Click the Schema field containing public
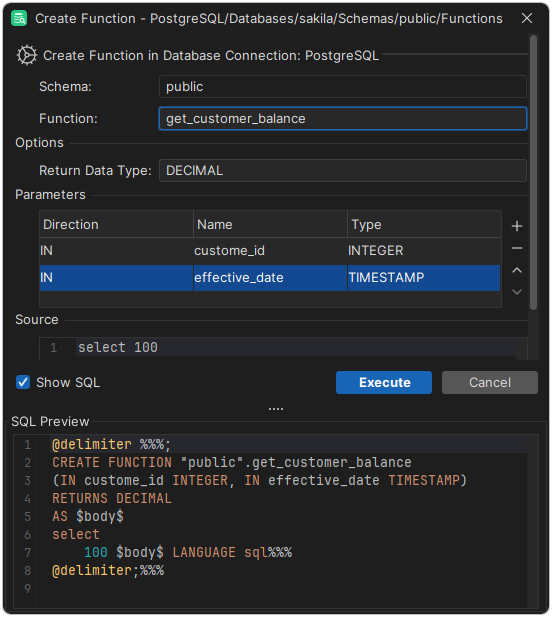This screenshot has height=617, width=552. [342, 87]
